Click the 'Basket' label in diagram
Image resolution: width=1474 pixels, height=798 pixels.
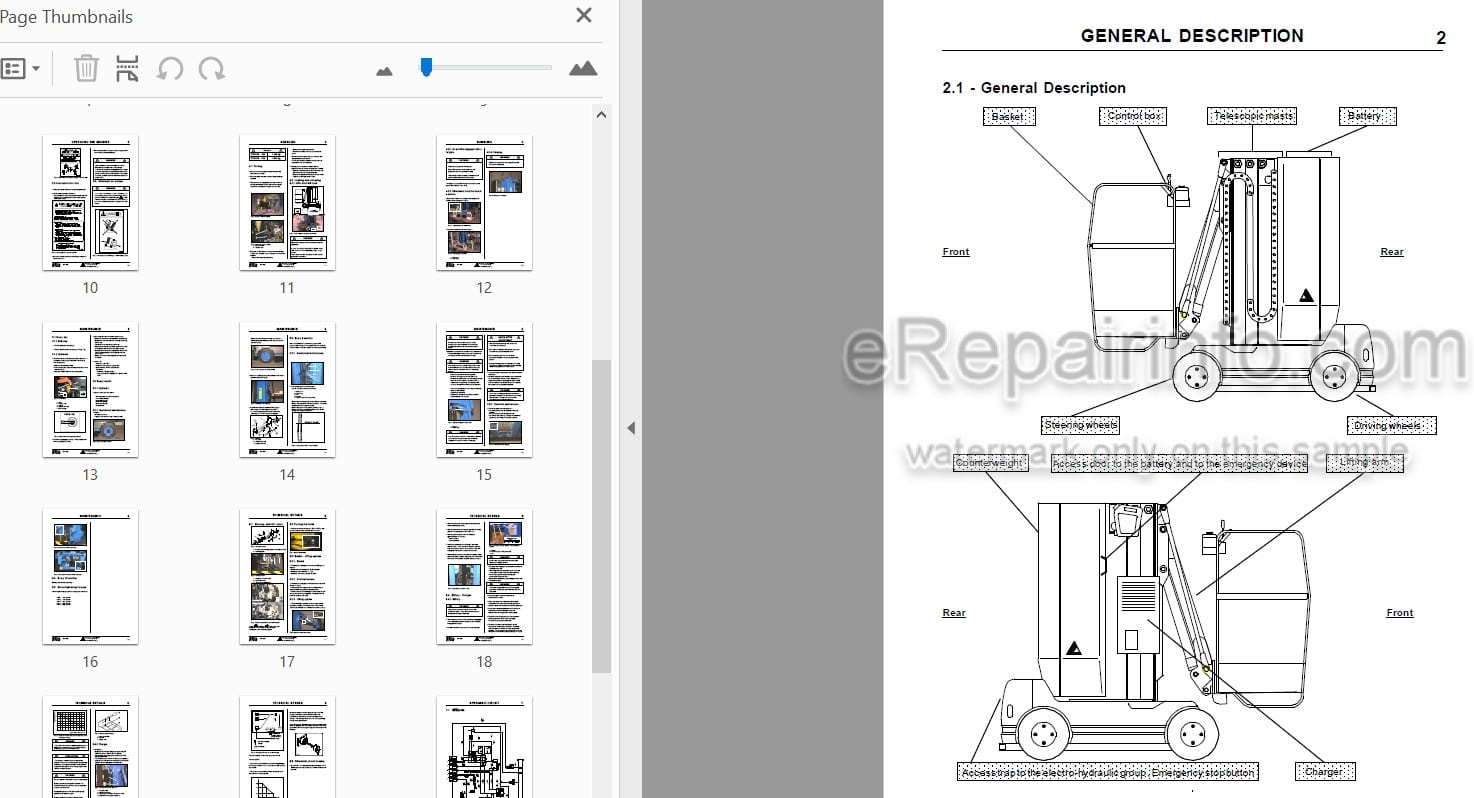[x=1008, y=116]
